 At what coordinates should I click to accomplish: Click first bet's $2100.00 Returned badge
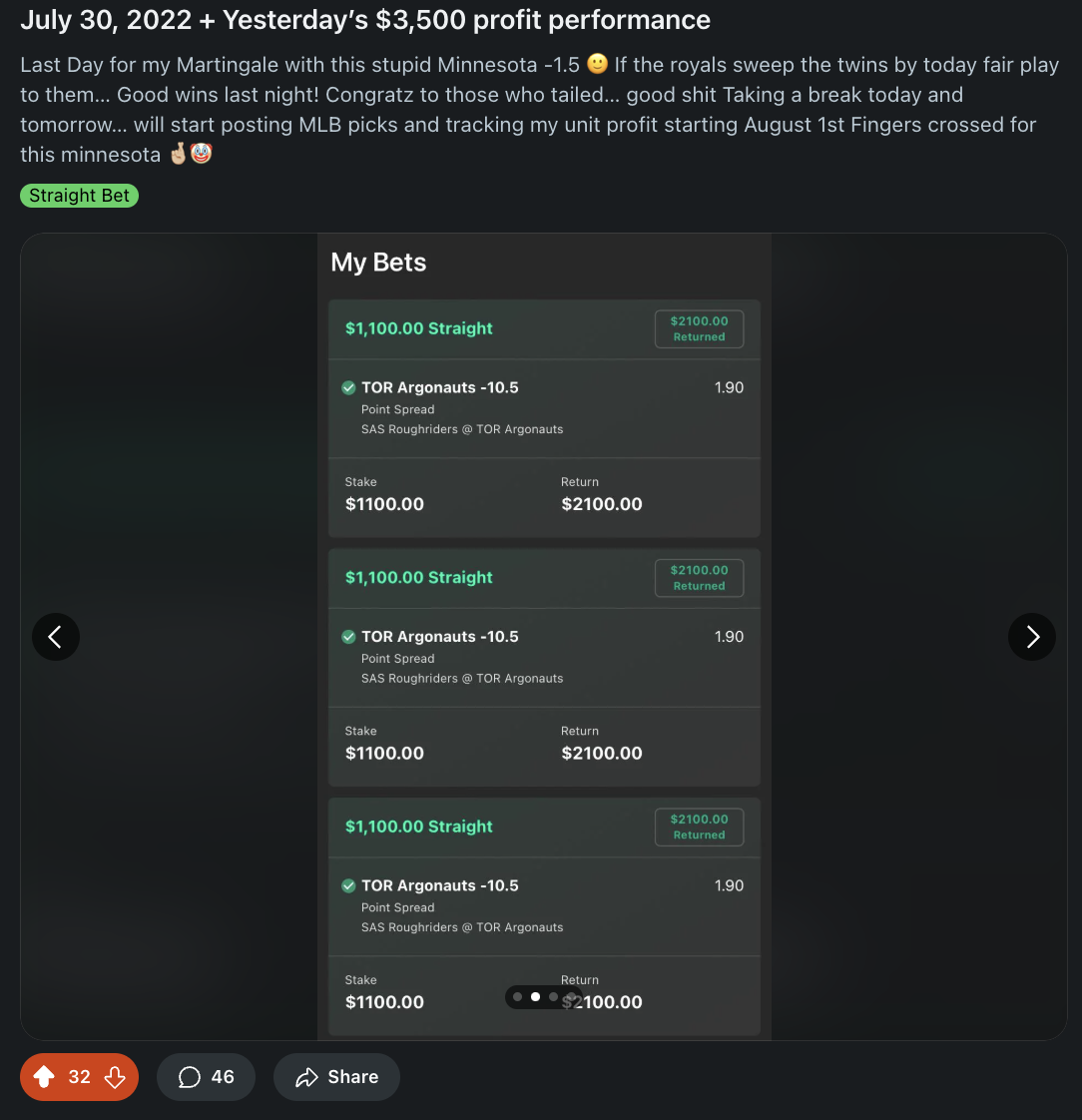click(699, 328)
